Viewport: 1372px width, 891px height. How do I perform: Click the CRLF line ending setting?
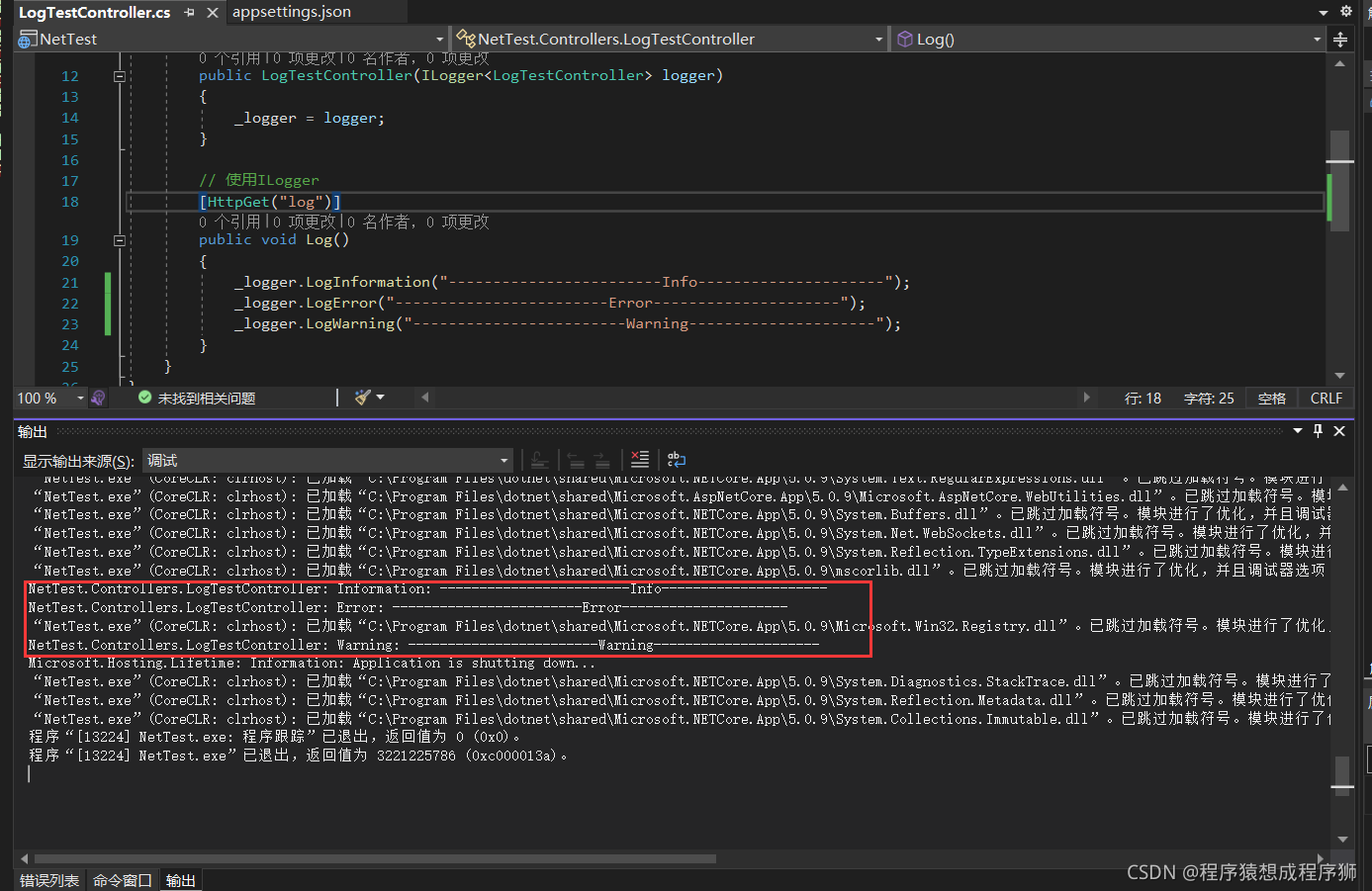click(x=1326, y=399)
